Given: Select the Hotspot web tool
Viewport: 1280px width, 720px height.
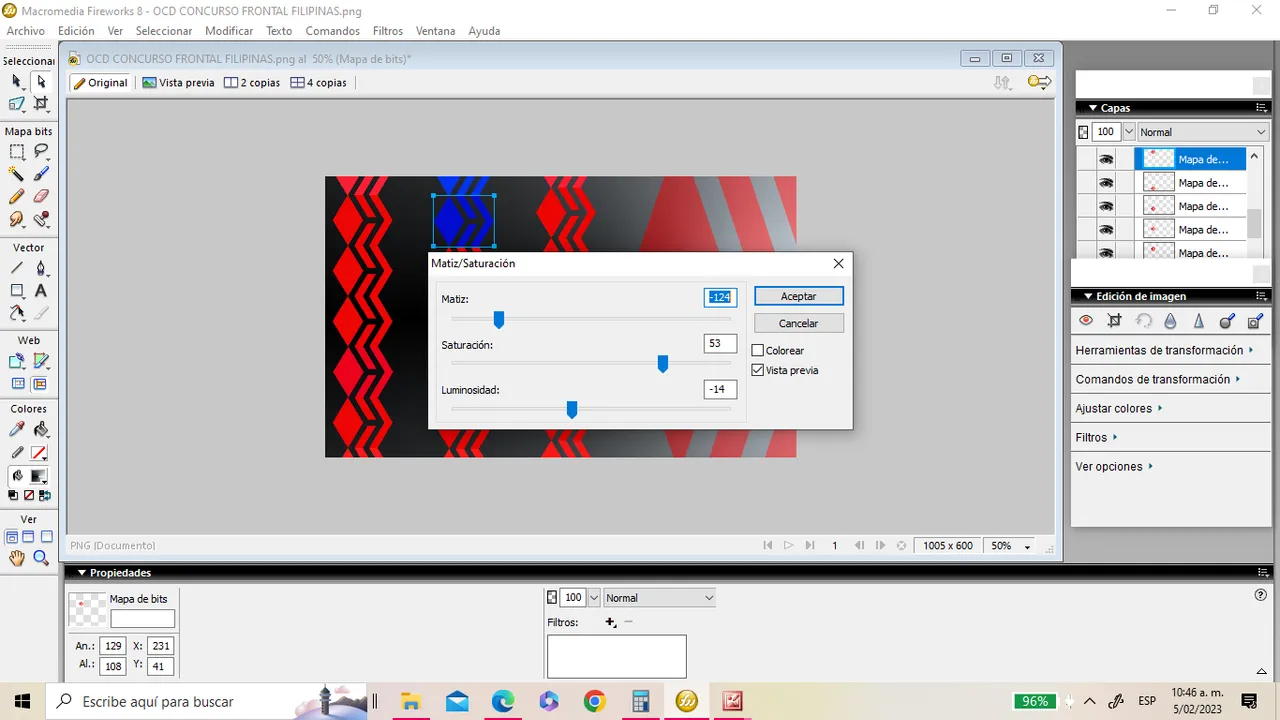Looking at the screenshot, I should click(17, 361).
